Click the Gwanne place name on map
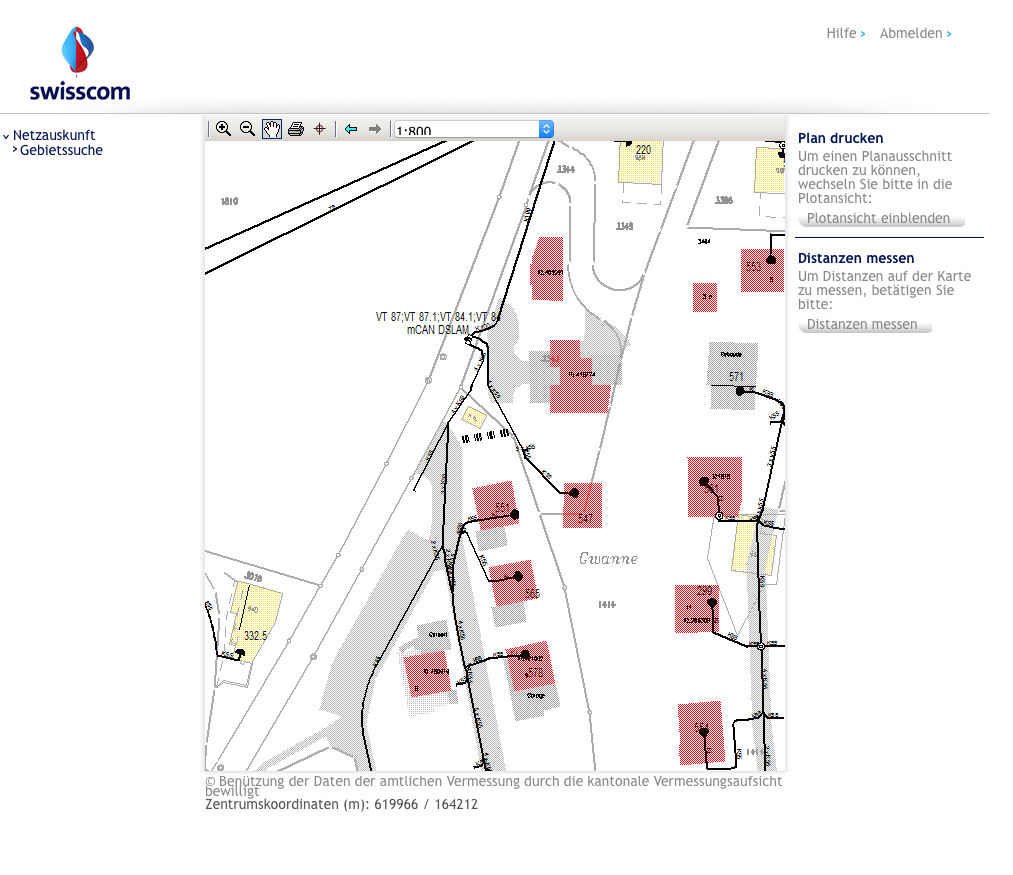The width and height of the screenshot is (1013, 875). (x=608, y=559)
